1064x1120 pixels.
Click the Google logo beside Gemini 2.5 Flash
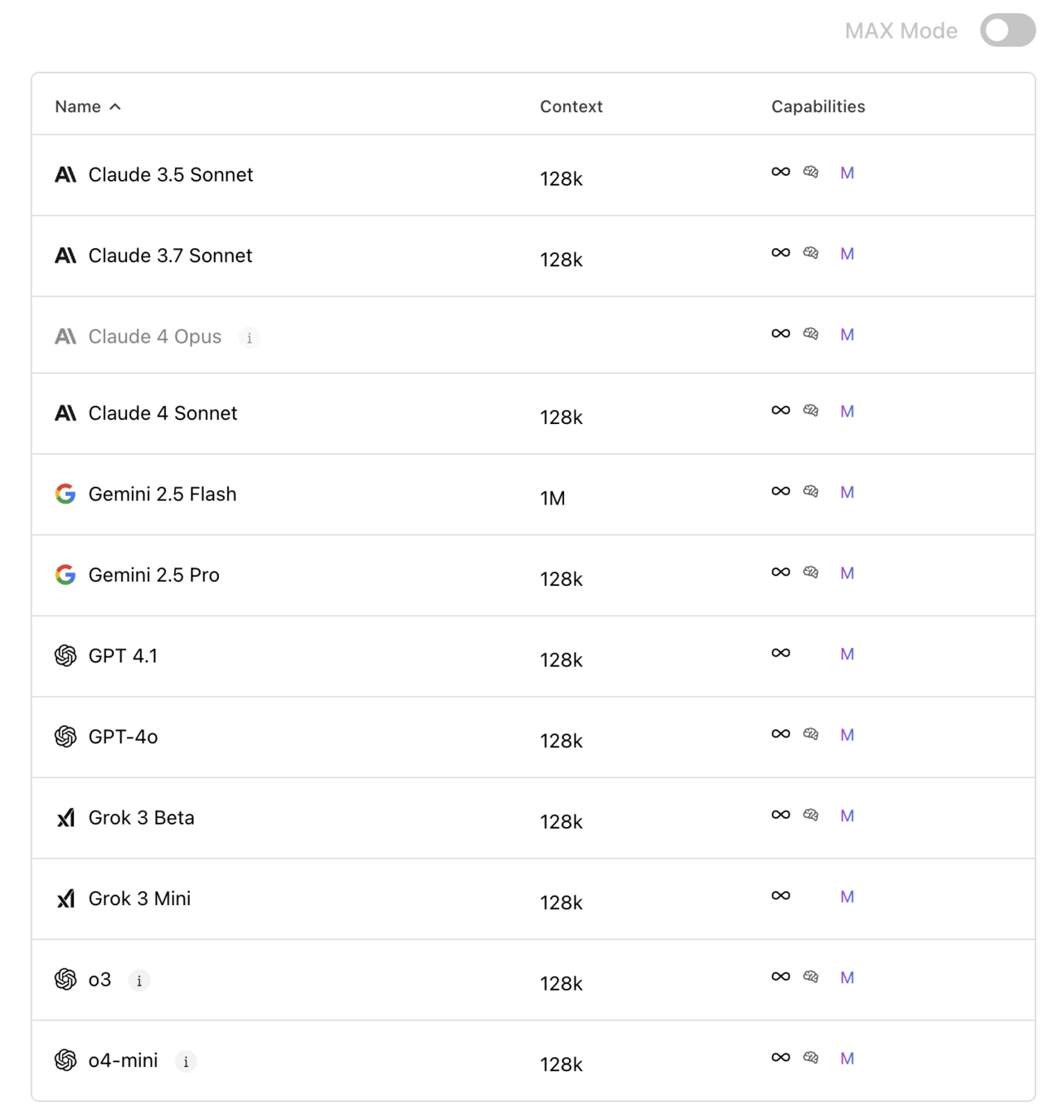(x=66, y=494)
